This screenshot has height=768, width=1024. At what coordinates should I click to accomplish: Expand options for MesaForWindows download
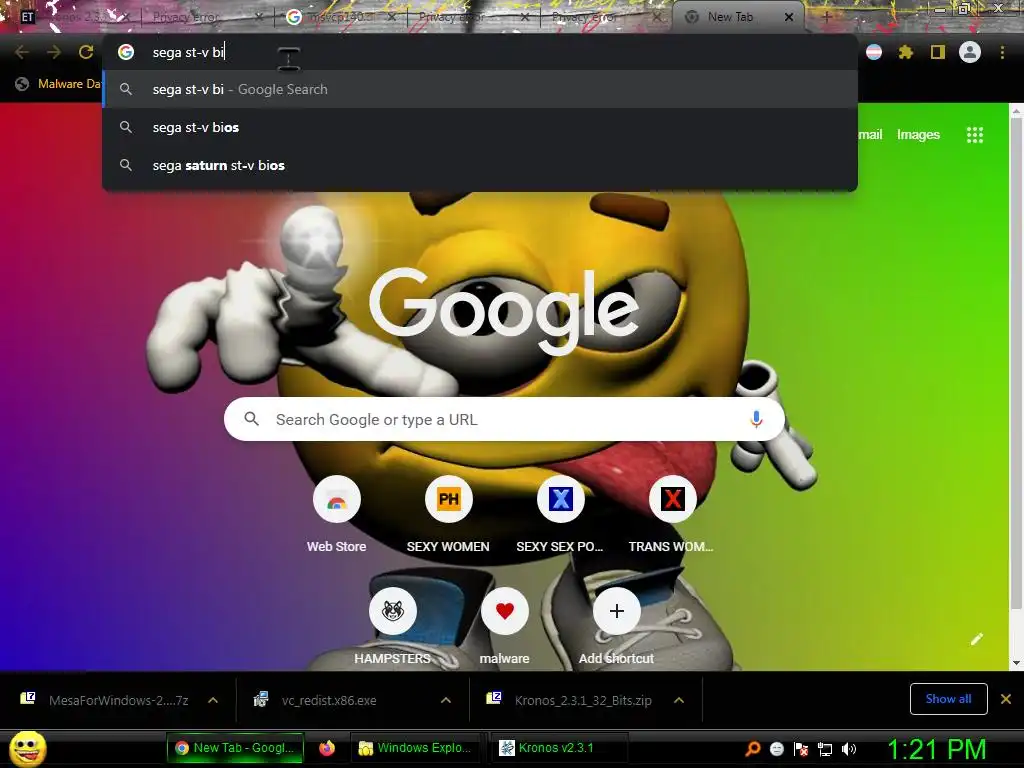(213, 700)
